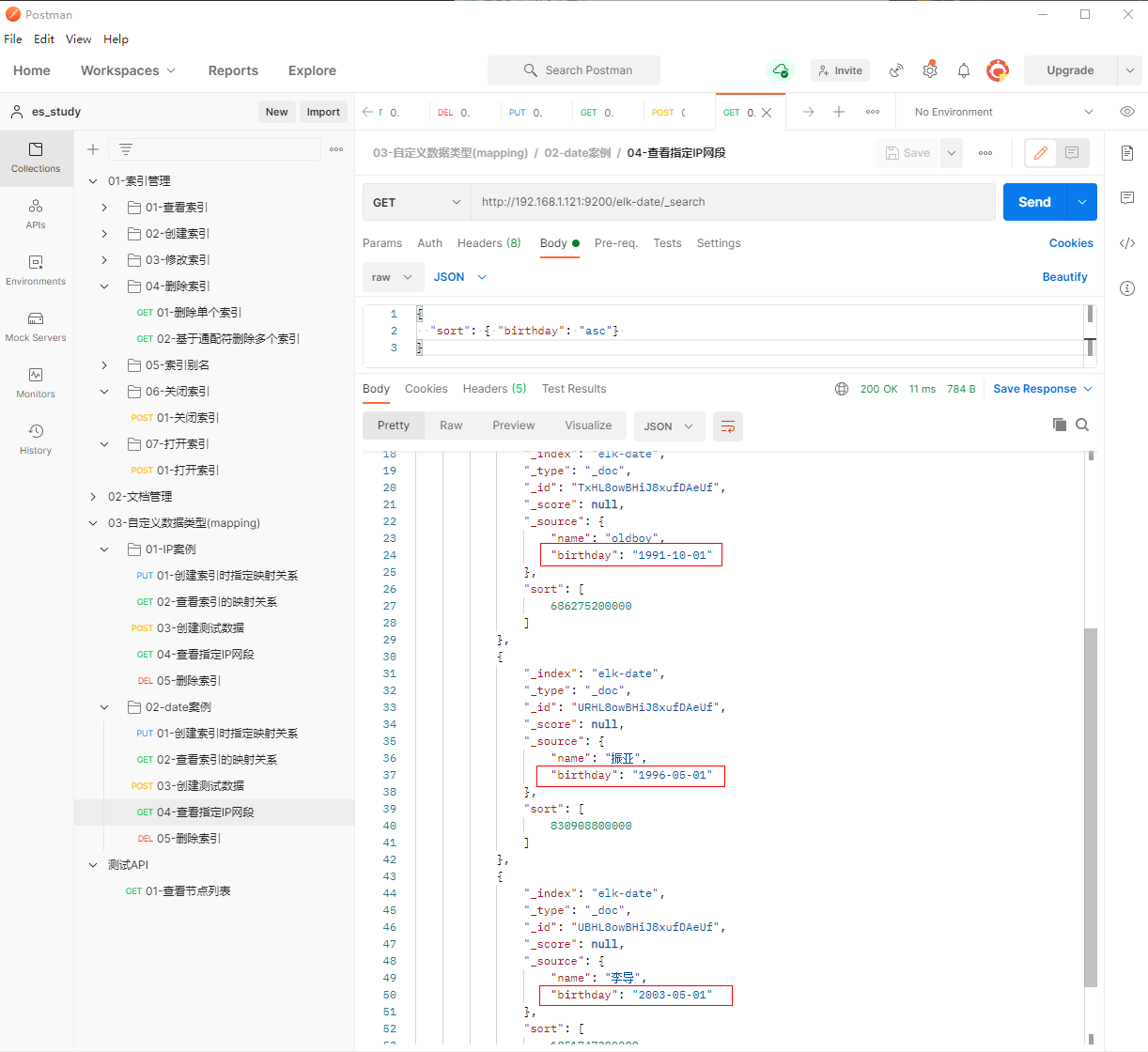Click the notifications bell icon

click(x=964, y=70)
